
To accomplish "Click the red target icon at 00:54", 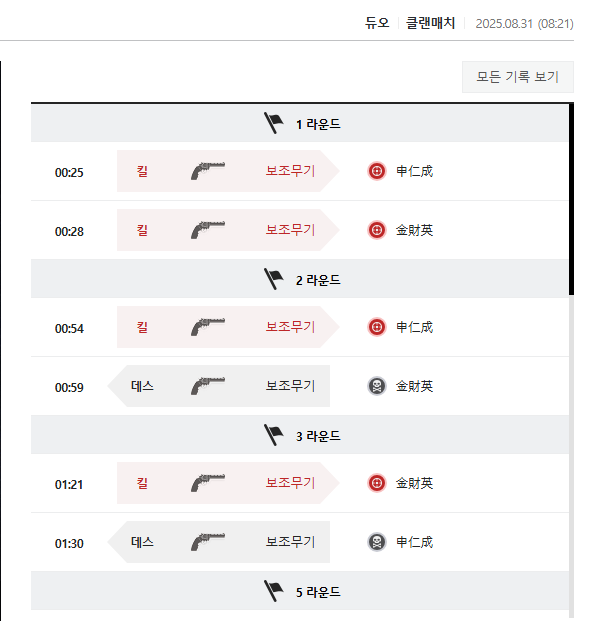I will 377,327.
